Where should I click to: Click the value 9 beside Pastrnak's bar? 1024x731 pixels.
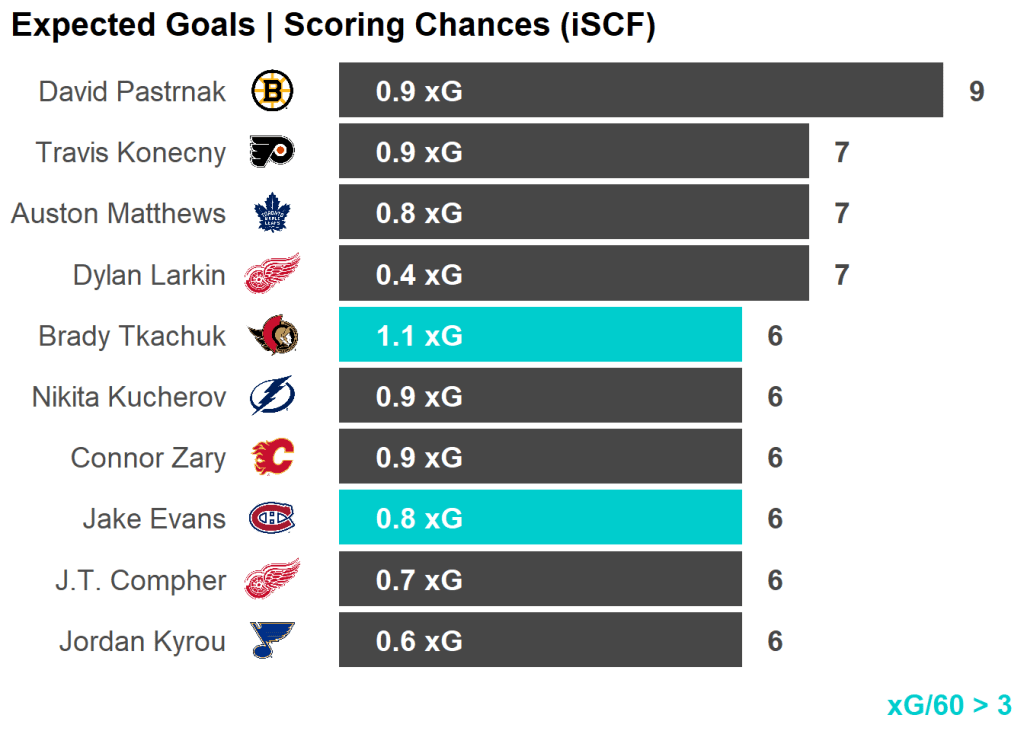[x=976, y=92]
